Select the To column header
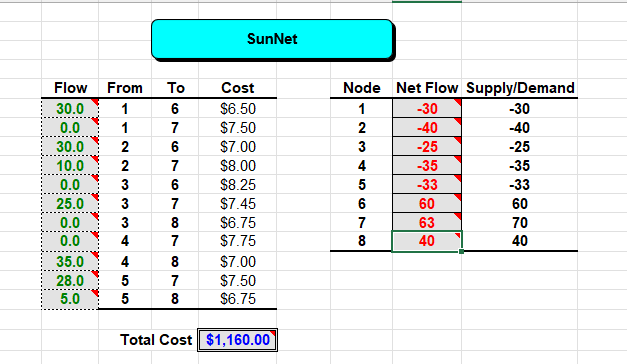 175,88
